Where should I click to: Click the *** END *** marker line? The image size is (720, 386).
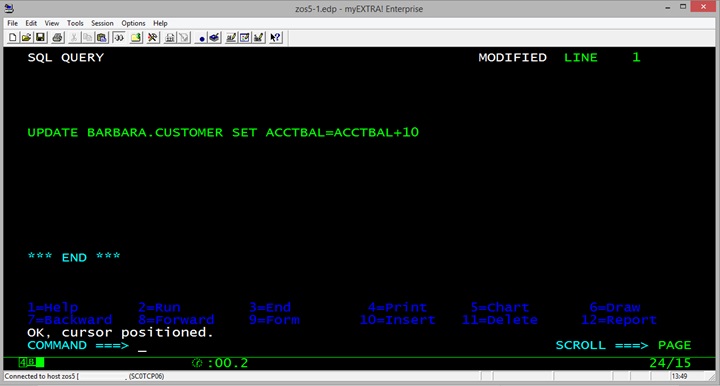[74, 257]
